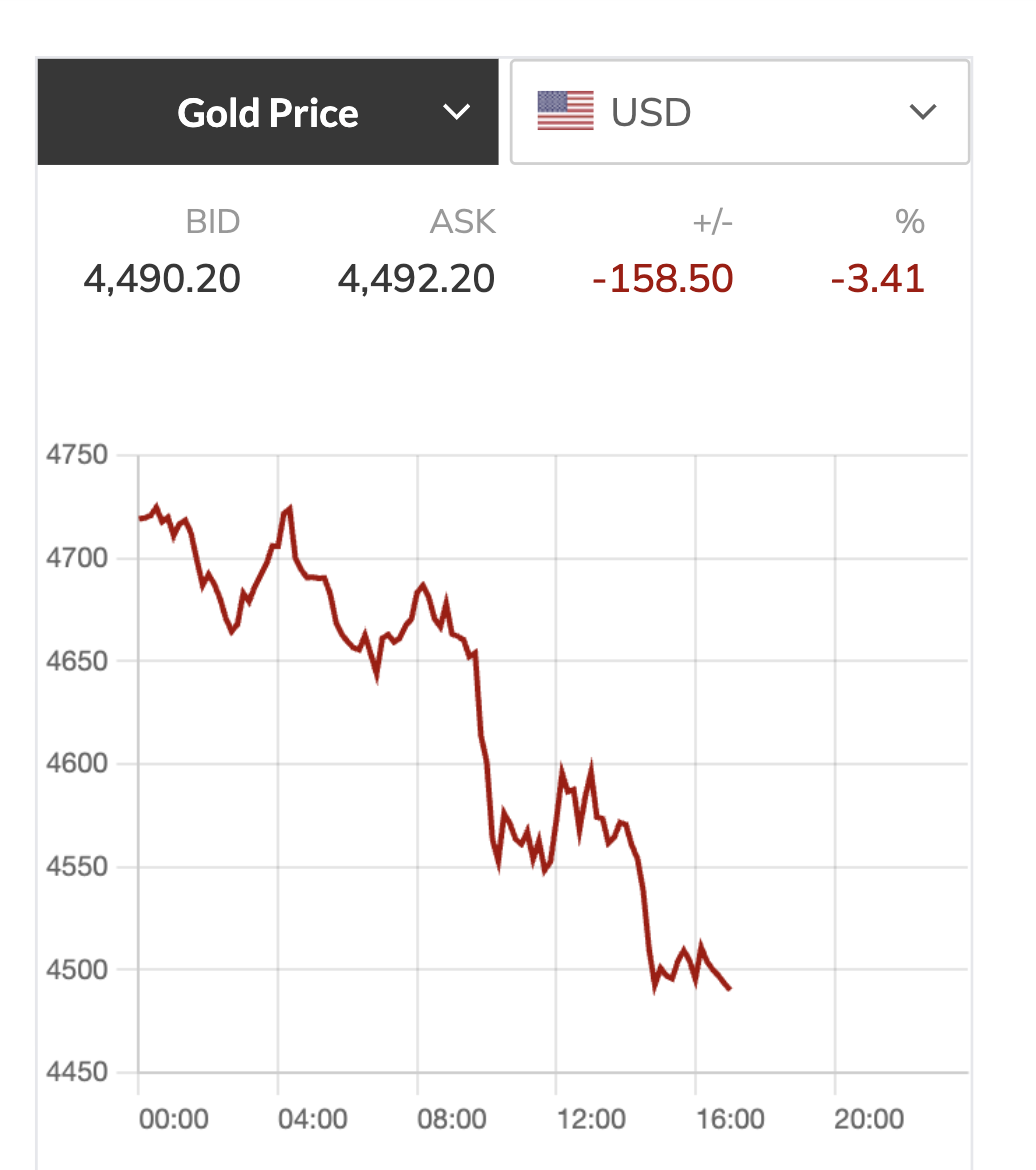Click the latest endpoint of the price line
The width and height of the screenshot is (1036, 1170).
(730, 989)
